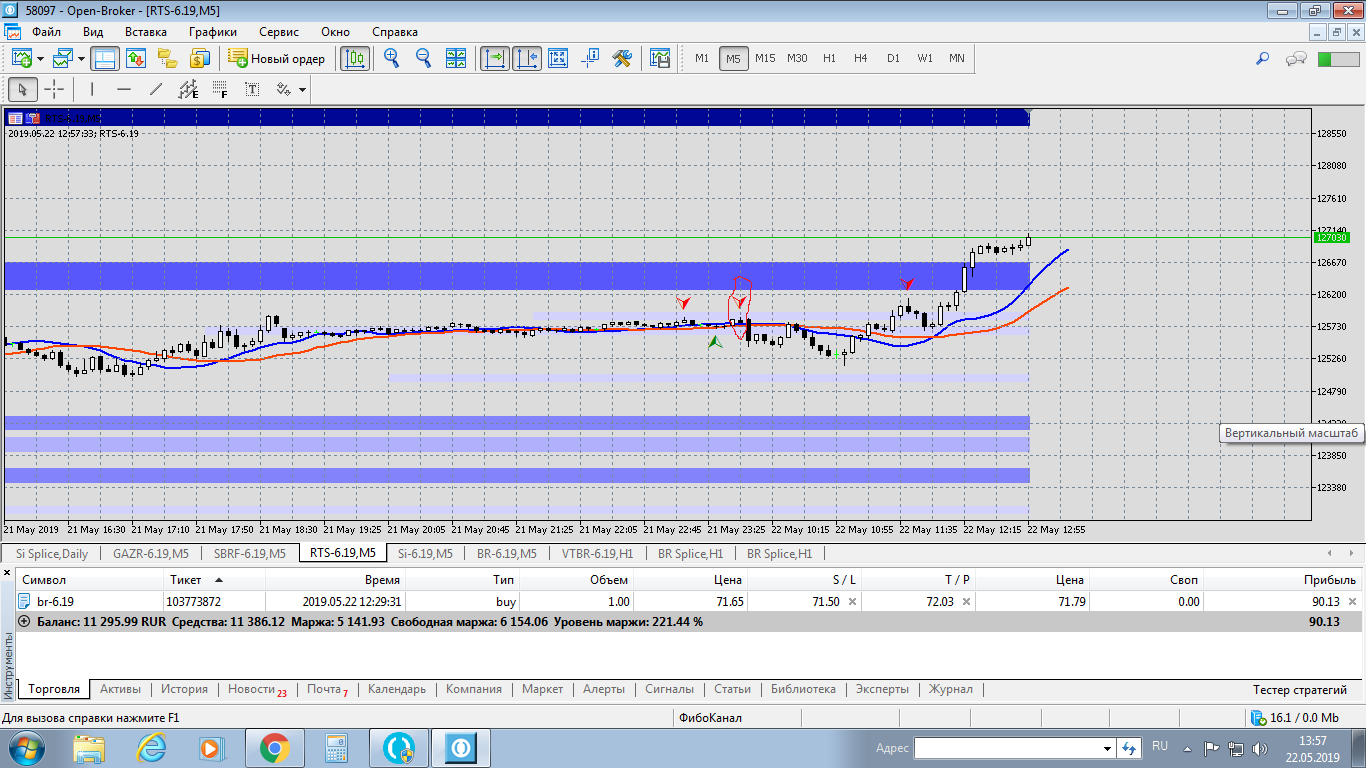Click the zoom in magnifier icon
This screenshot has width=1366, height=768.
pyautogui.click(x=391, y=58)
